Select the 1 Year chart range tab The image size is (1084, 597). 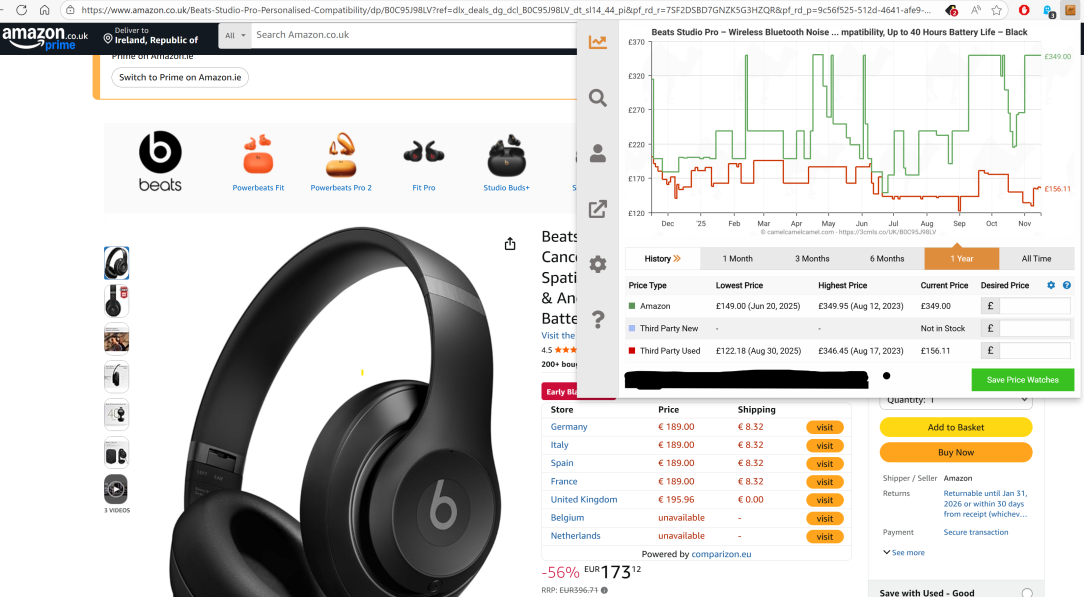962,258
